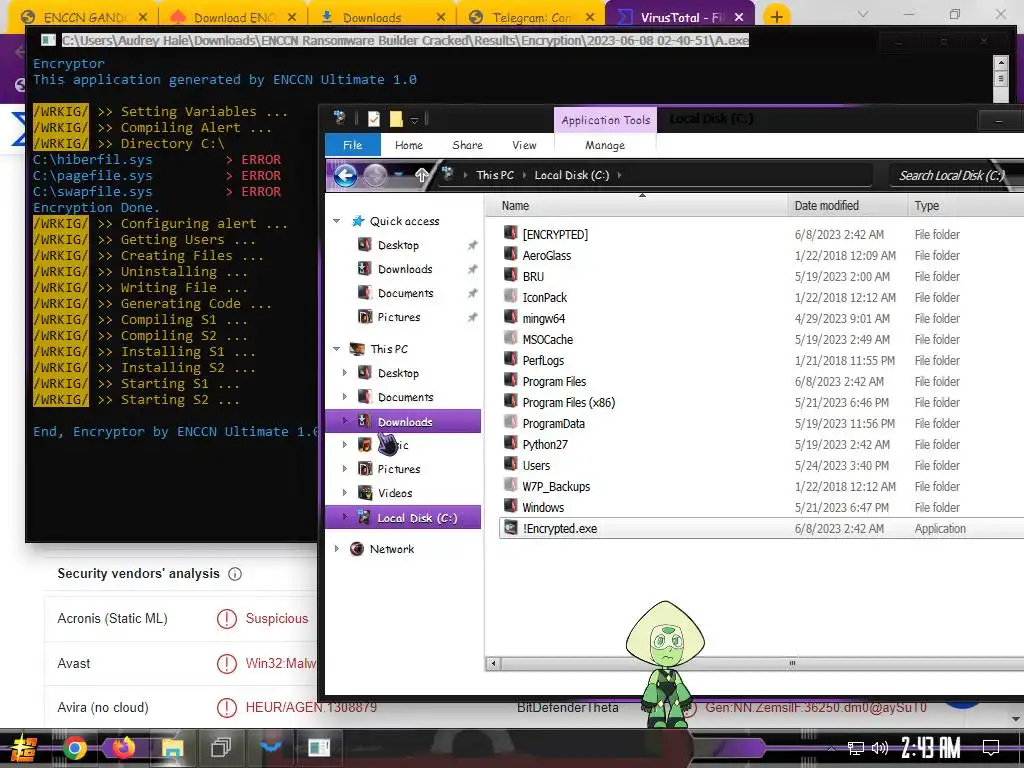Select the Windows folder icon
This screenshot has width=1024, height=768.
[511, 506]
